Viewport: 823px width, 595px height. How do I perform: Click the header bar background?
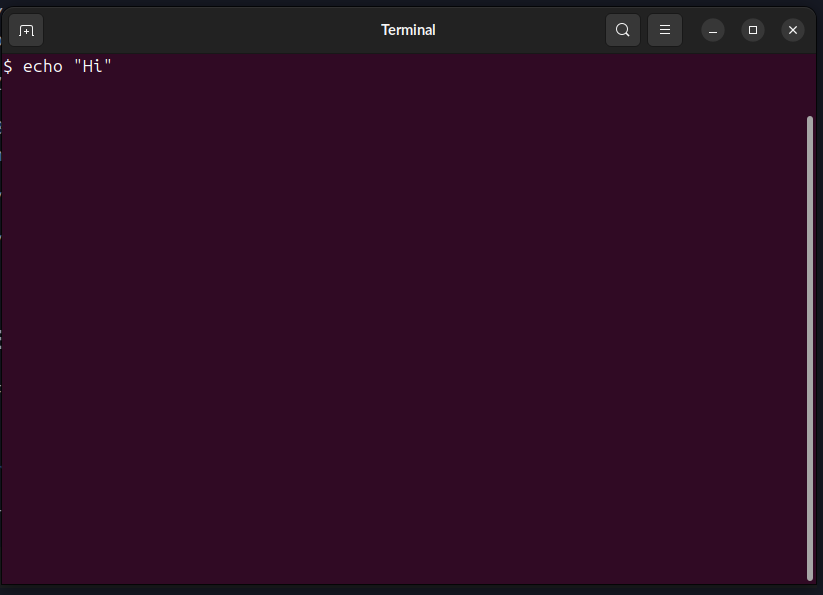click(300, 29)
